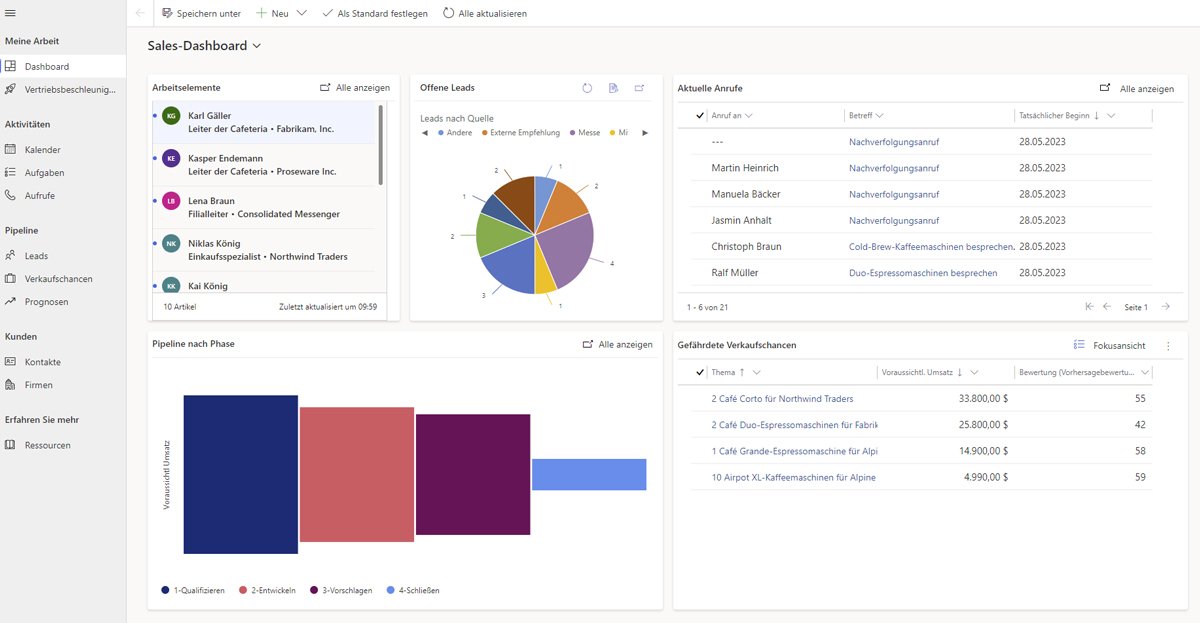Open the report view of Offene Leads
Viewport: 1200px width, 623px height.
(613, 88)
